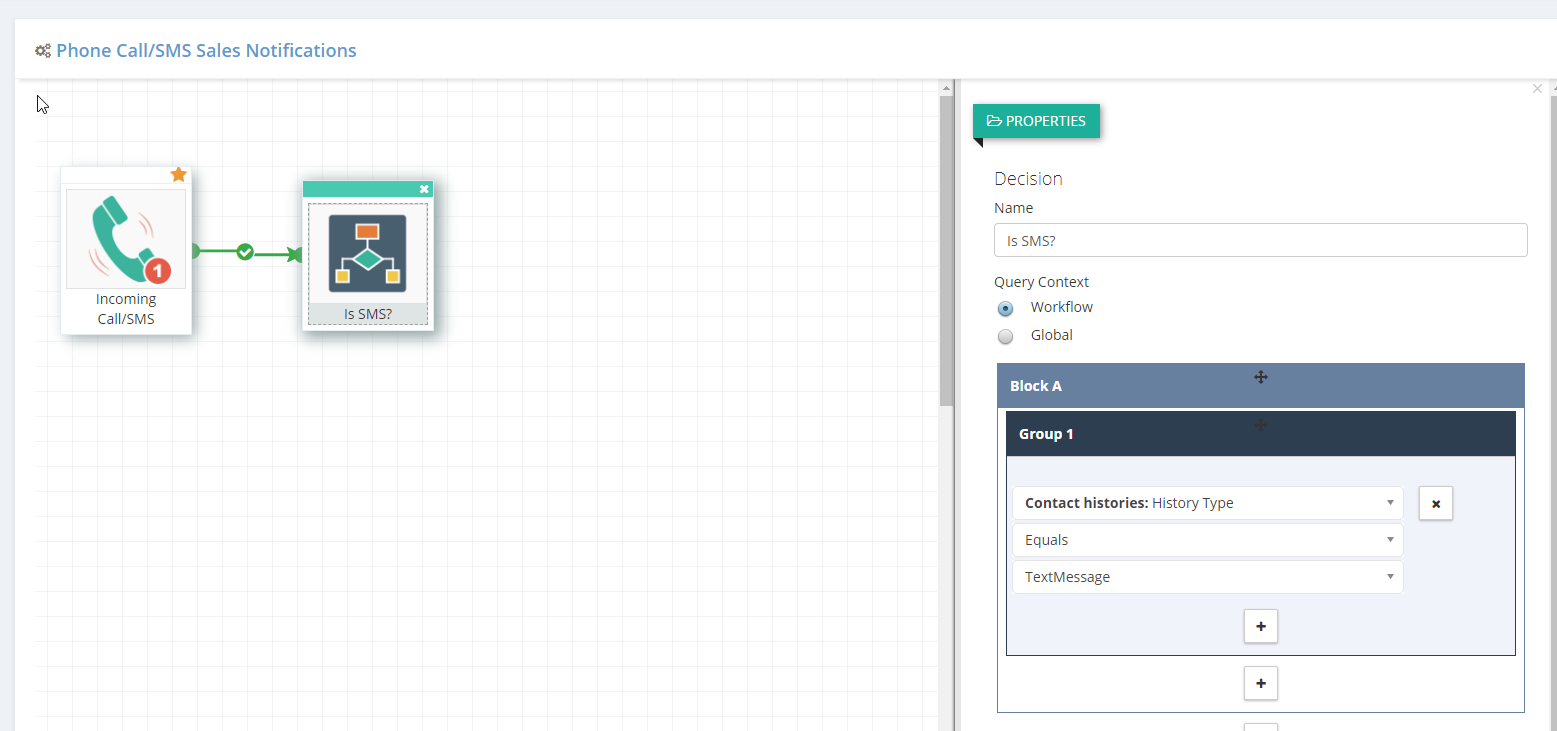The image size is (1557, 731).
Task: Click the PROPERTIES tab header
Action: (x=1036, y=121)
